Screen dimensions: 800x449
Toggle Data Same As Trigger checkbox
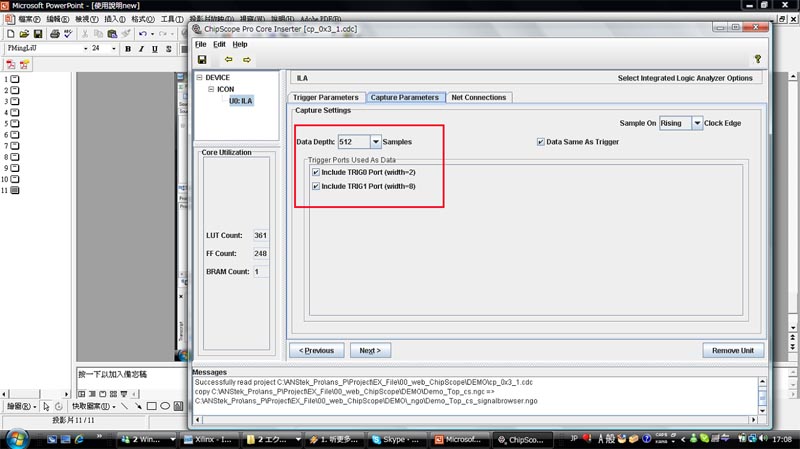click(541, 142)
